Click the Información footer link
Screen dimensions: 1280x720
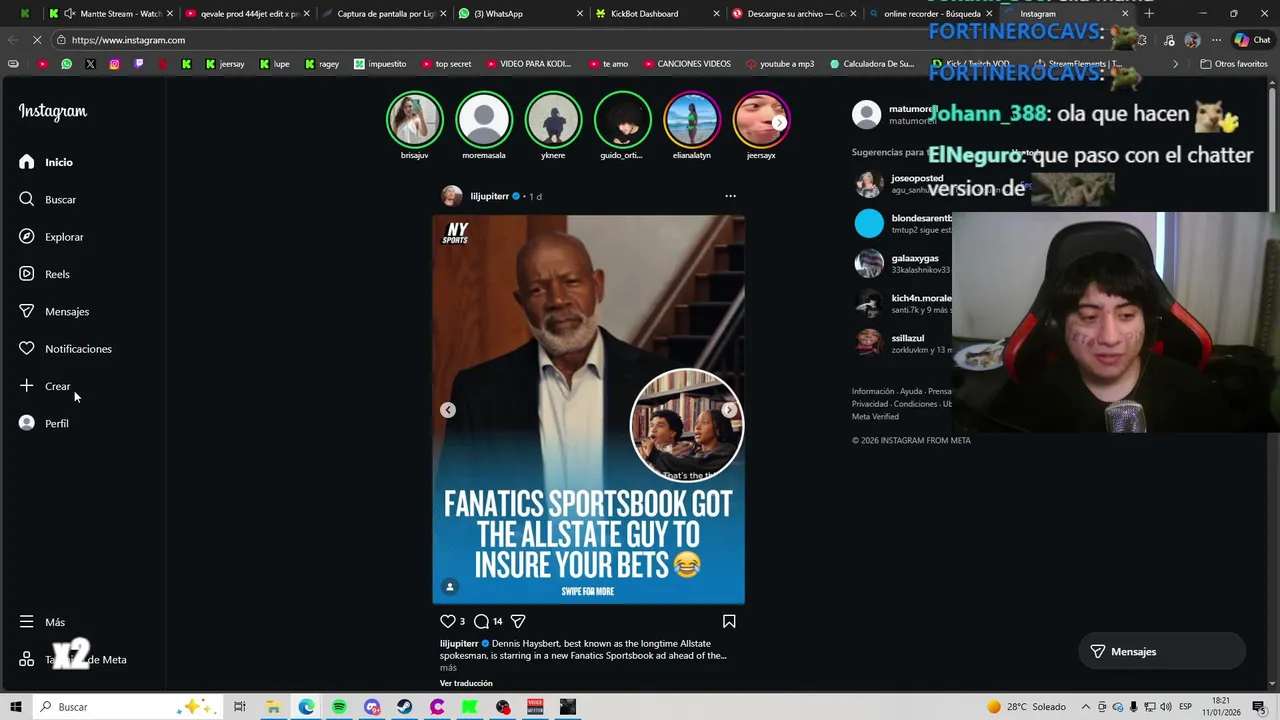(x=873, y=391)
